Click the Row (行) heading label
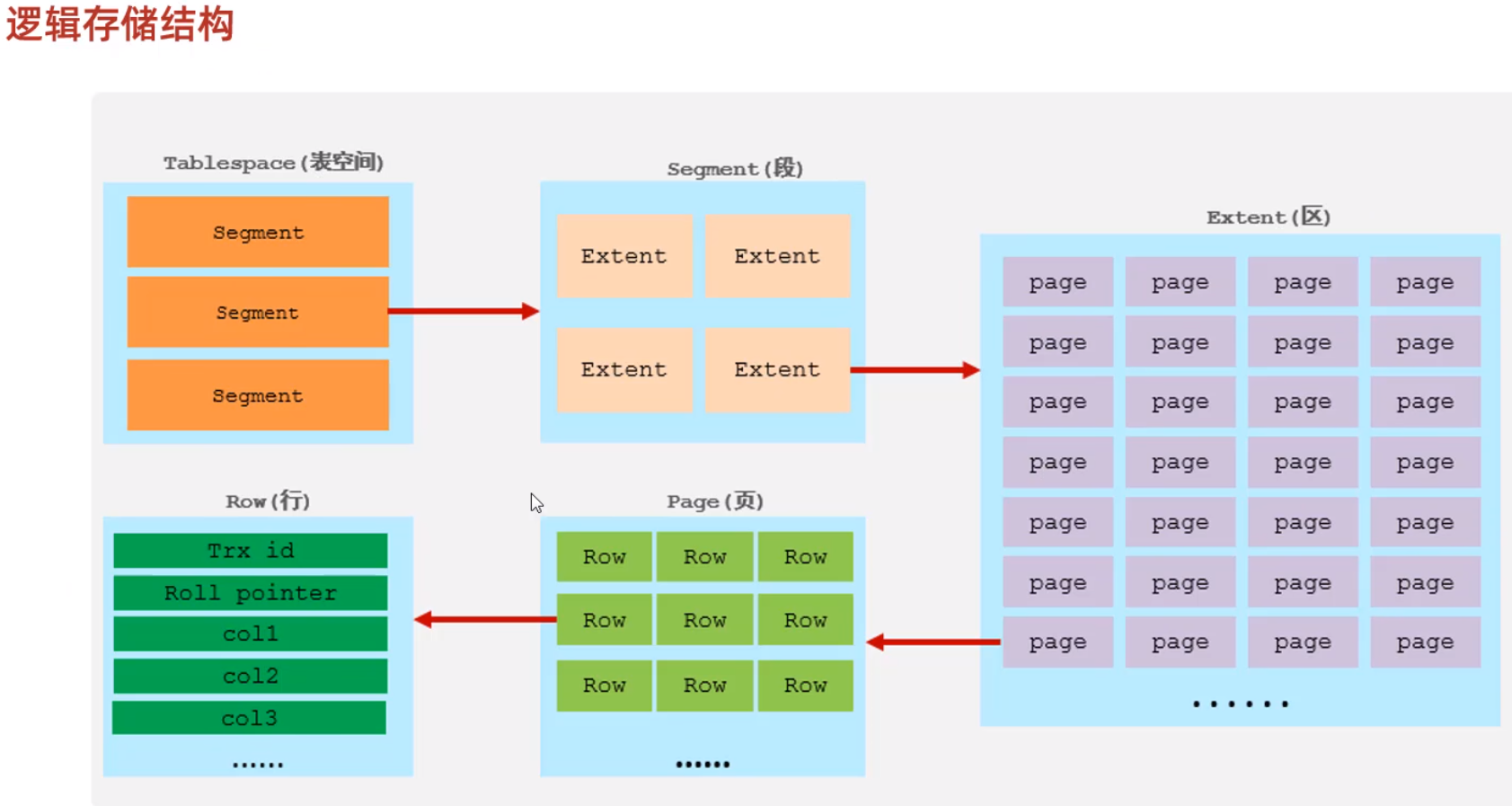1512x806 pixels. [268, 500]
